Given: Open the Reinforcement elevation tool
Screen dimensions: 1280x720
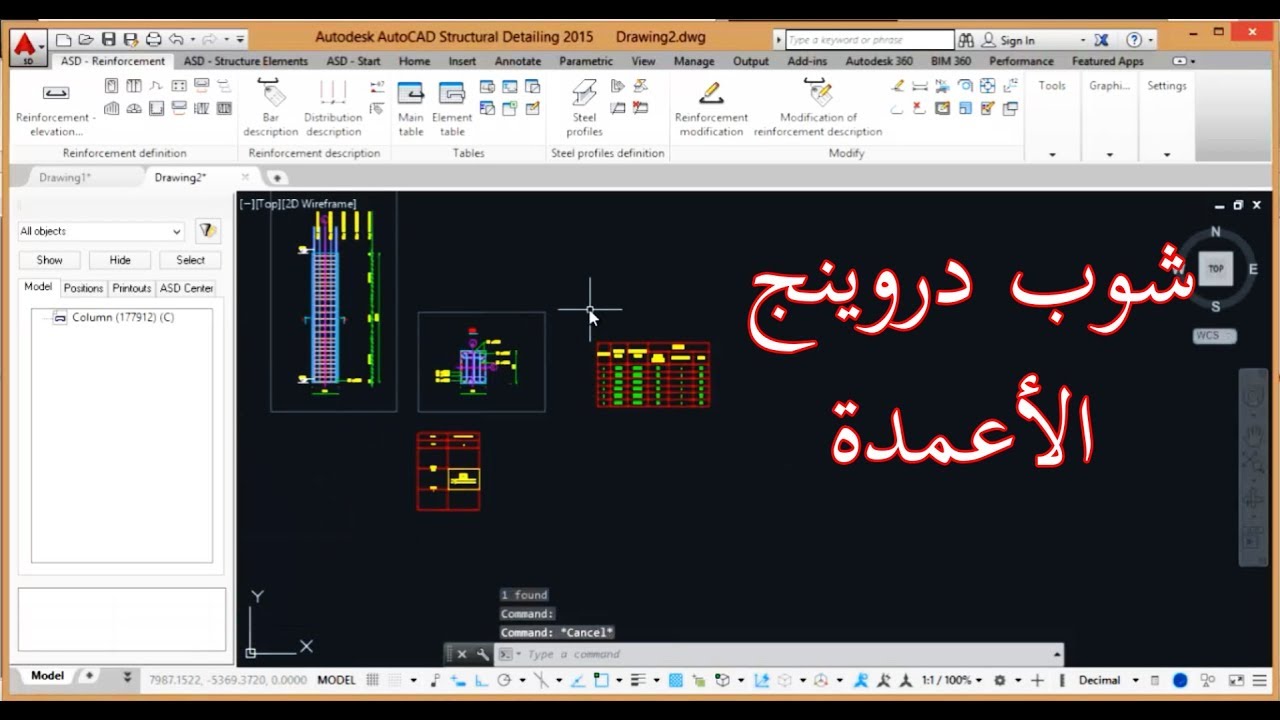Looking at the screenshot, I should click(x=56, y=110).
